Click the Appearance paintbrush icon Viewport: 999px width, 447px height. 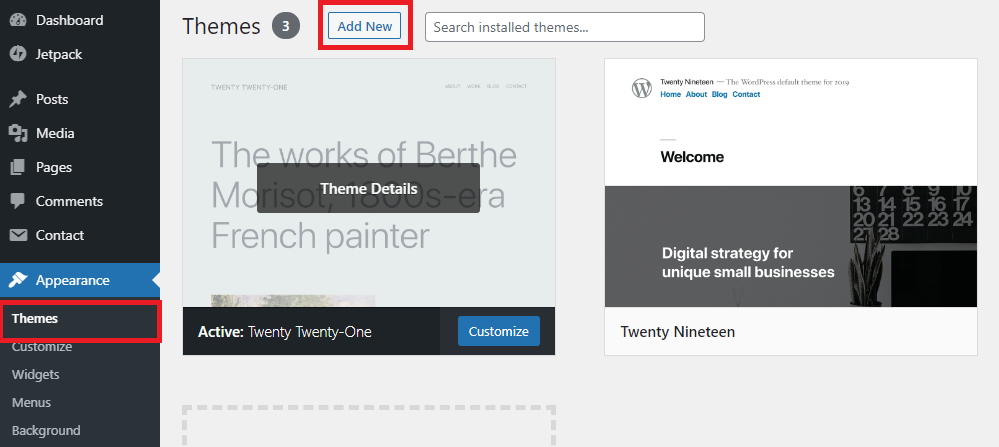(x=18, y=280)
